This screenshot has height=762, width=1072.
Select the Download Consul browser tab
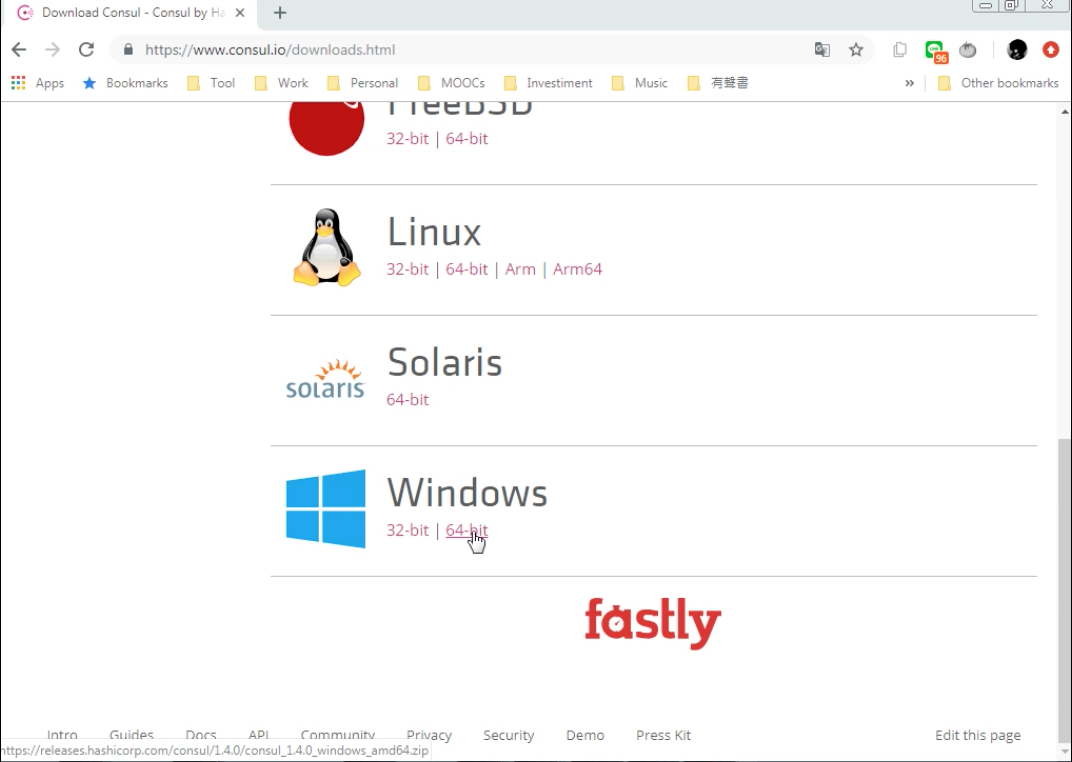(130, 13)
